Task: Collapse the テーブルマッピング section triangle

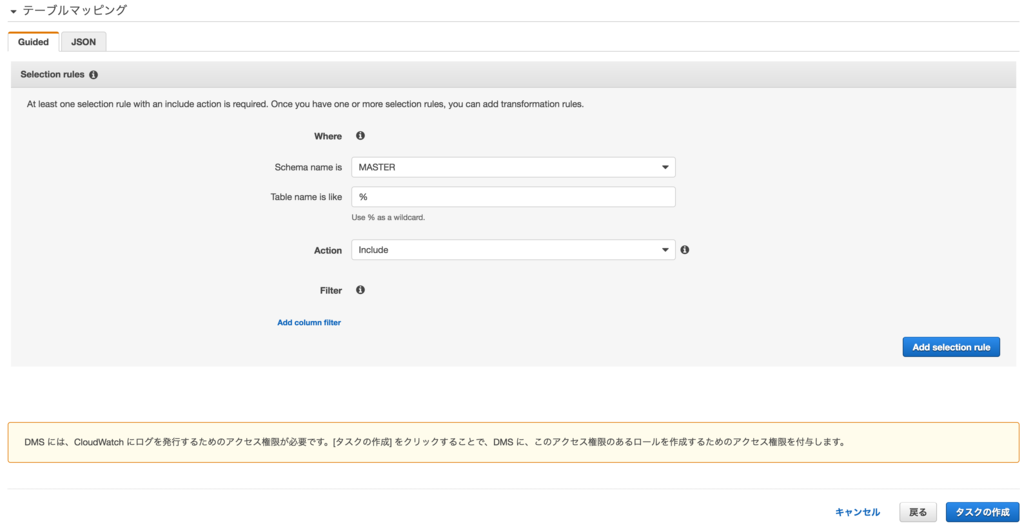Action: click(x=13, y=12)
